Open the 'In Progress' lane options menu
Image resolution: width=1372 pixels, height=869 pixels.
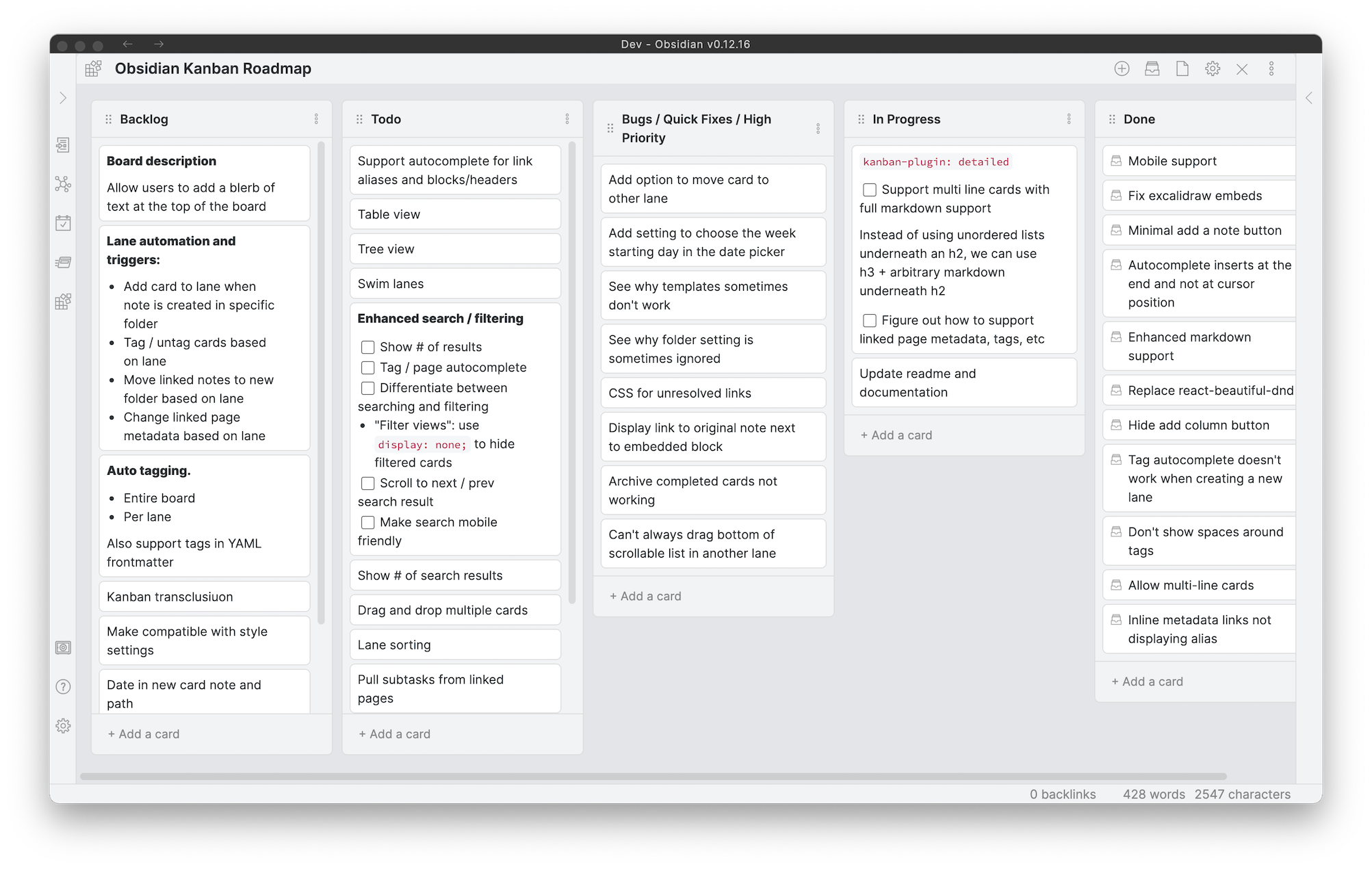click(x=1069, y=119)
